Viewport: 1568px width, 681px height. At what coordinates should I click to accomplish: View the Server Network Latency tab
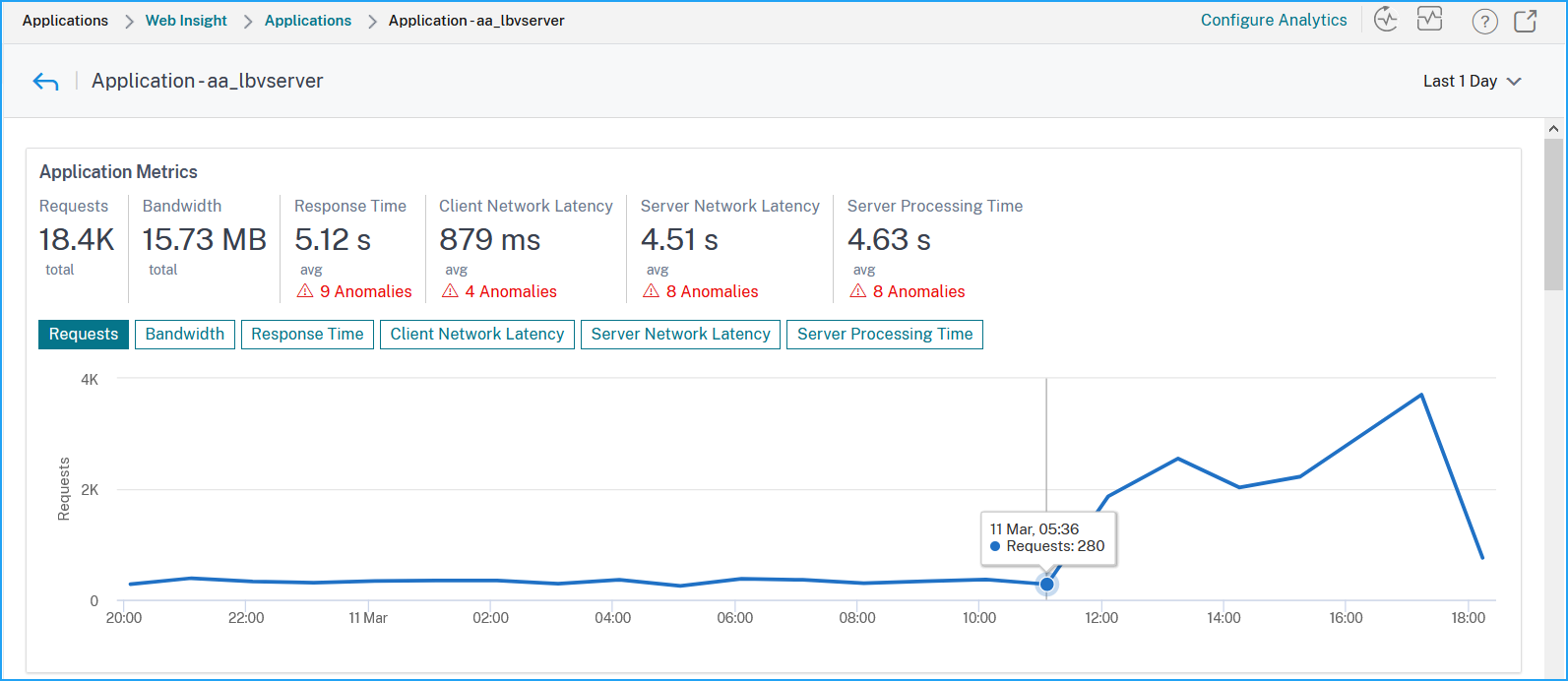click(681, 335)
